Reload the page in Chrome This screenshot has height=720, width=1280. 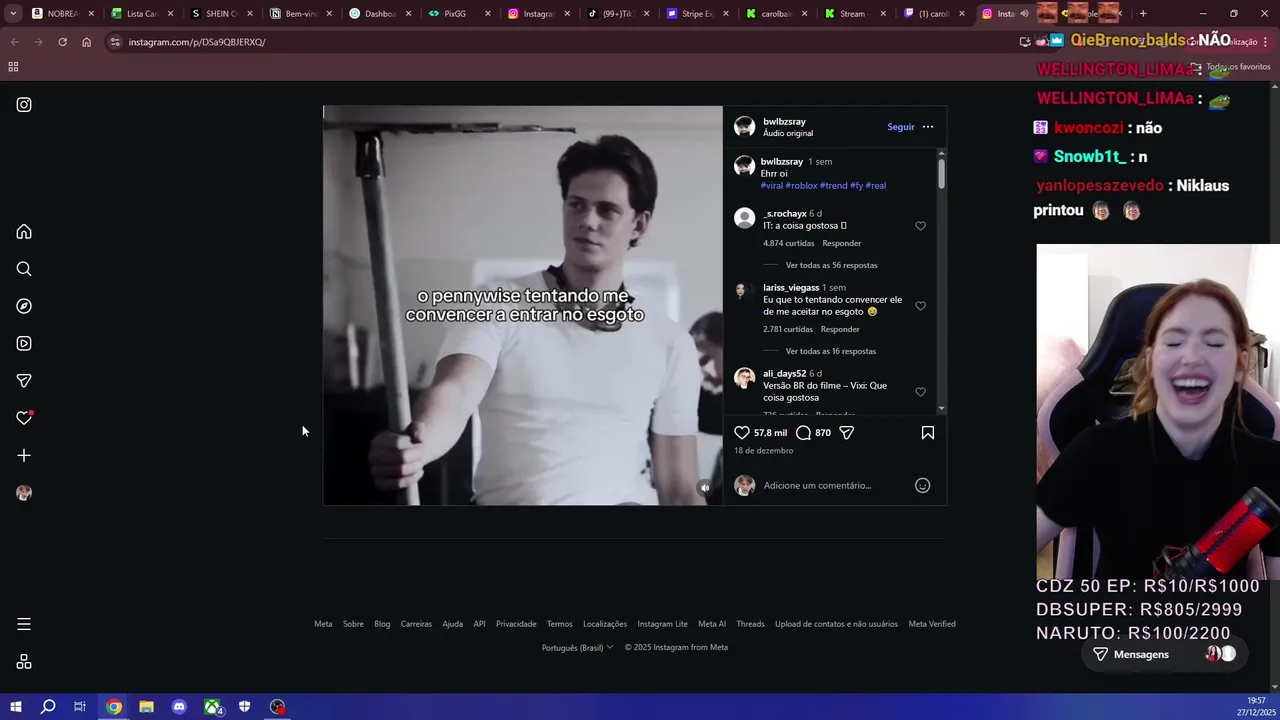[62, 42]
